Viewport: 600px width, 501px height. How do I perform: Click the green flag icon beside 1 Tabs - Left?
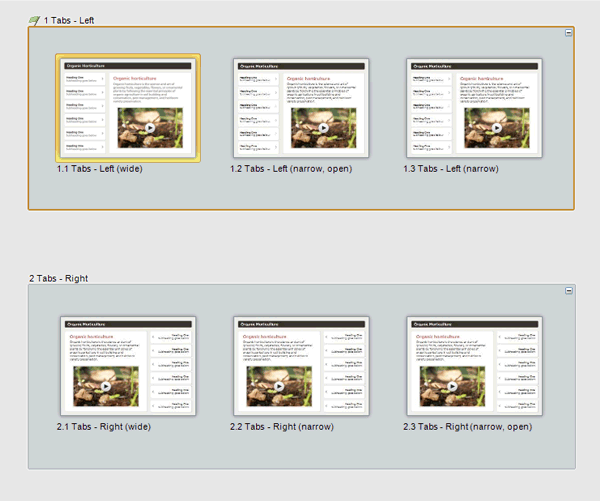click(34, 20)
